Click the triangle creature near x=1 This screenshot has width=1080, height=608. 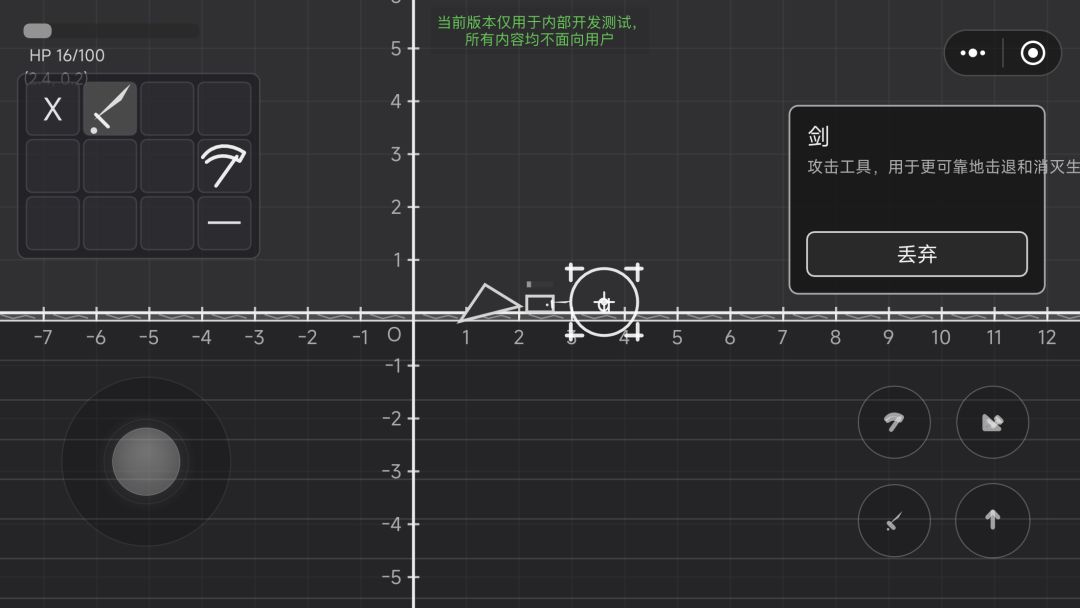pyautogui.click(x=490, y=302)
